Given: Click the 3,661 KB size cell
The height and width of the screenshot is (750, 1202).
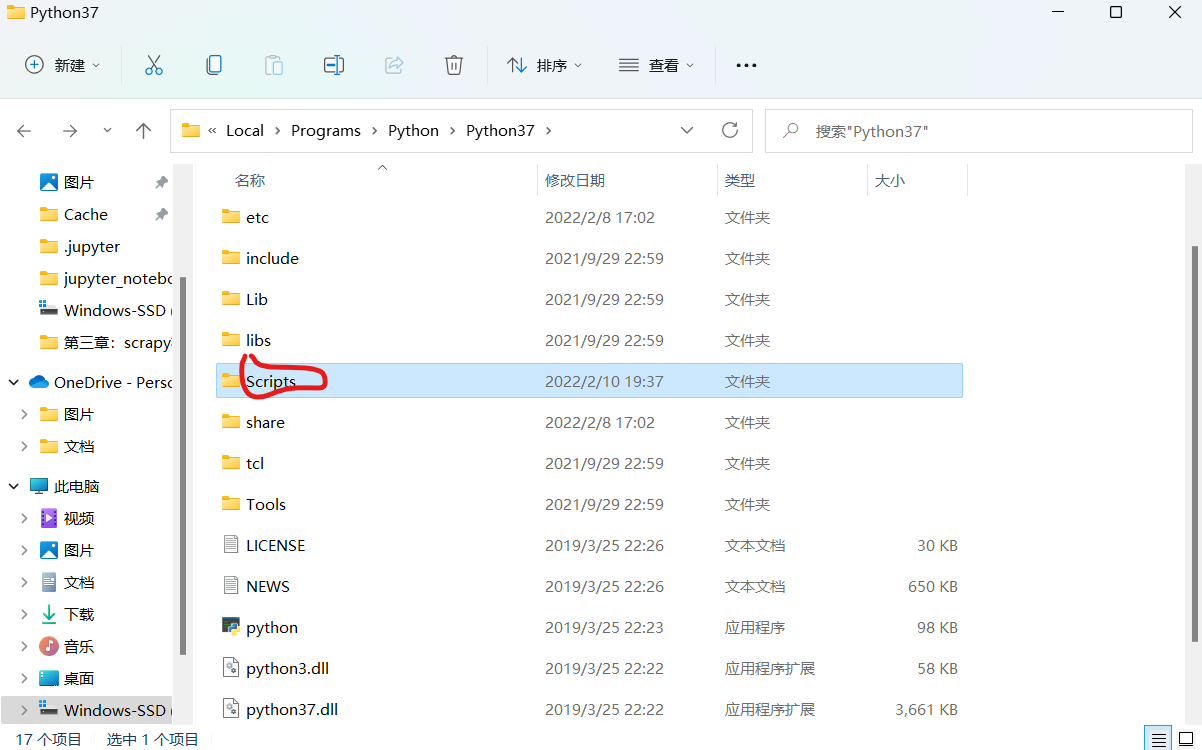Looking at the screenshot, I should tap(926, 709).
